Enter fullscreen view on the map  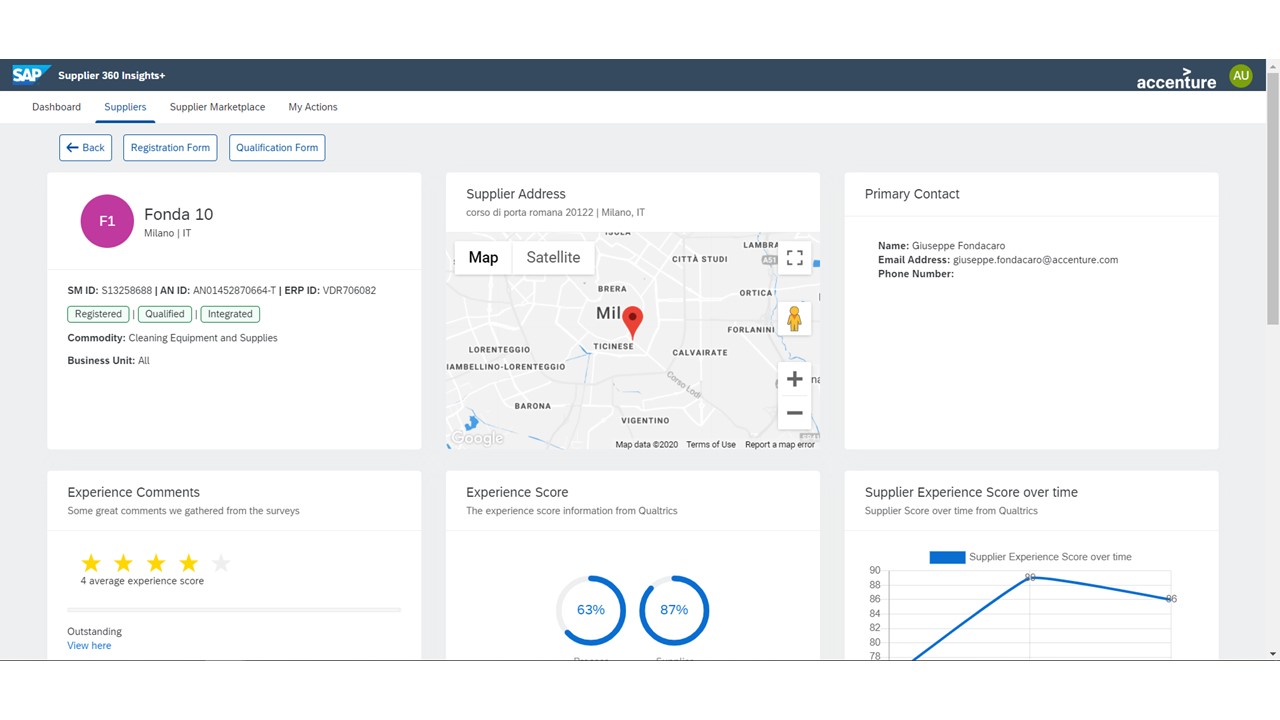tap(795, 257)
